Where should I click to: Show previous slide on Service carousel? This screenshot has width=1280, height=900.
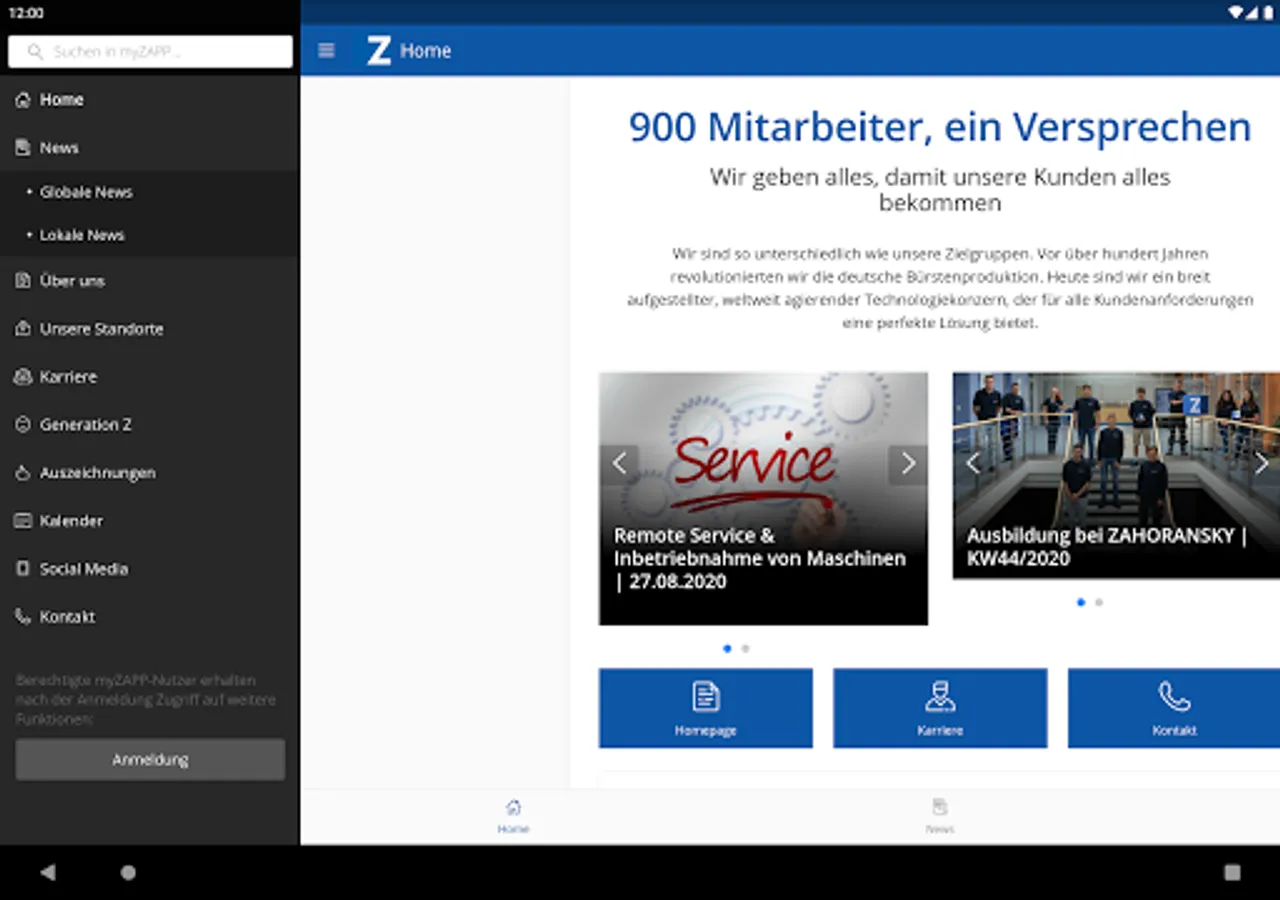point(619,464)
